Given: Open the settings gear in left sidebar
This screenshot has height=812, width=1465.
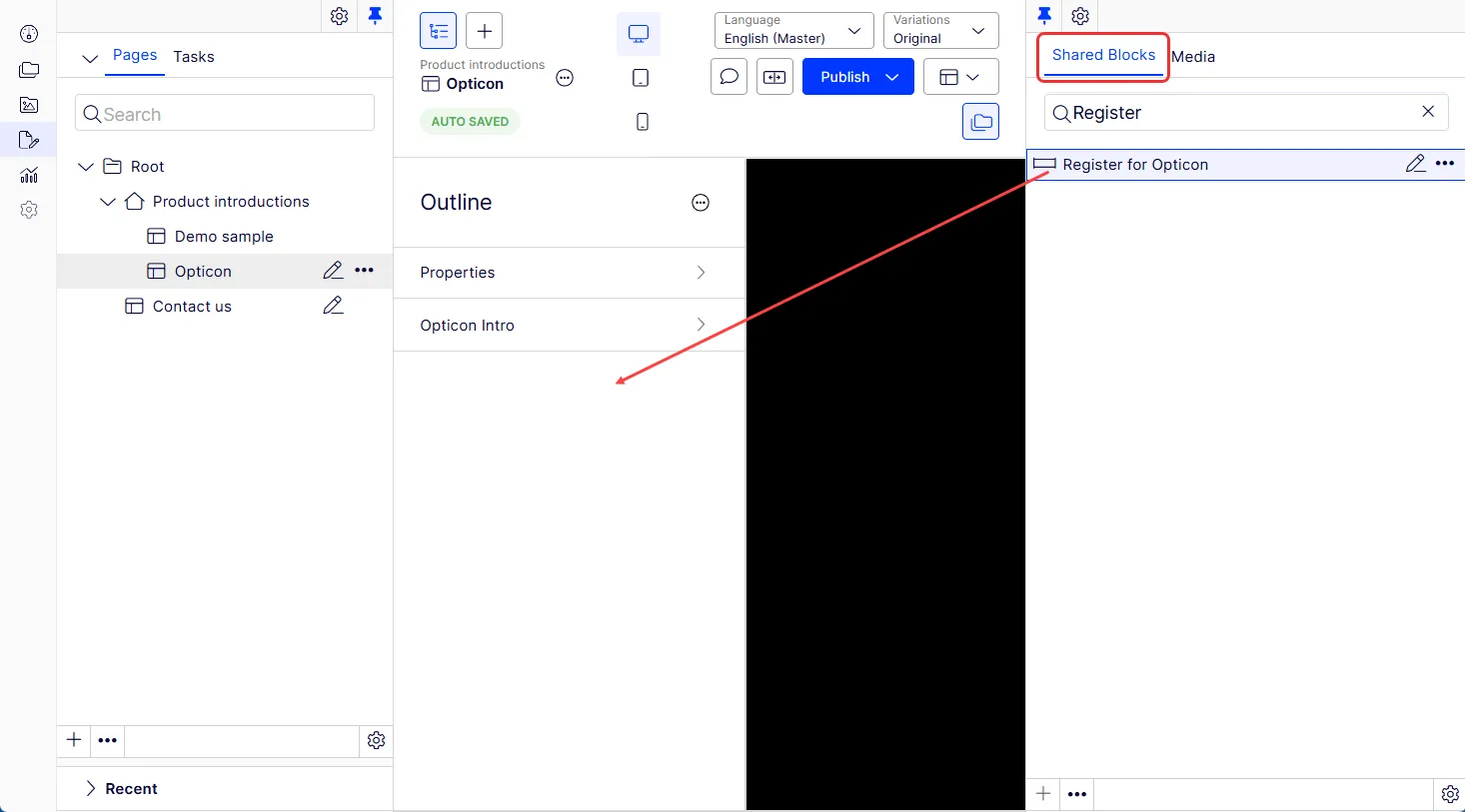Looking at the screenshot, I should pos(29,210).
